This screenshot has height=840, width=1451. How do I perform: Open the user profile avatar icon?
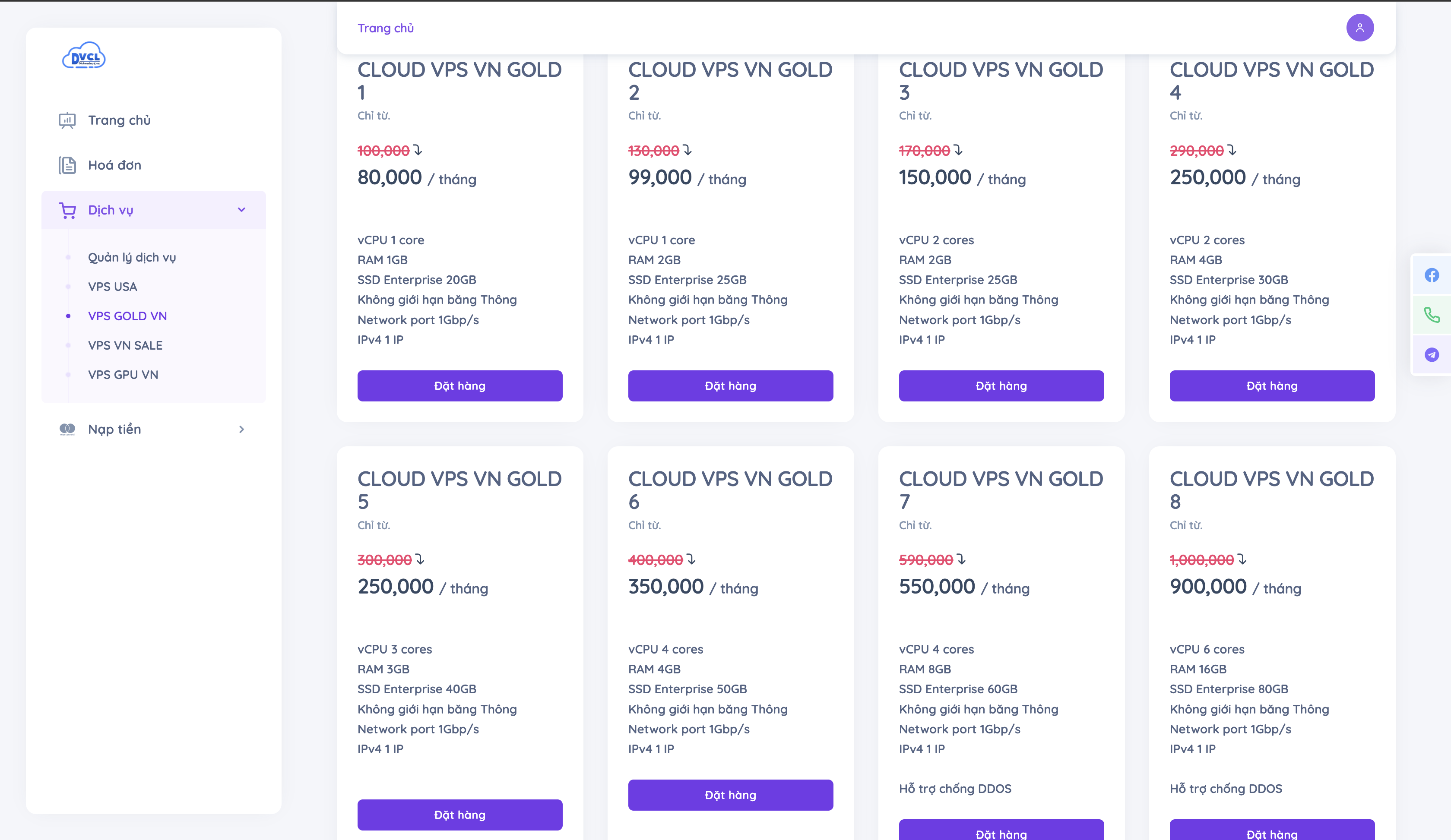[1359, 28]
